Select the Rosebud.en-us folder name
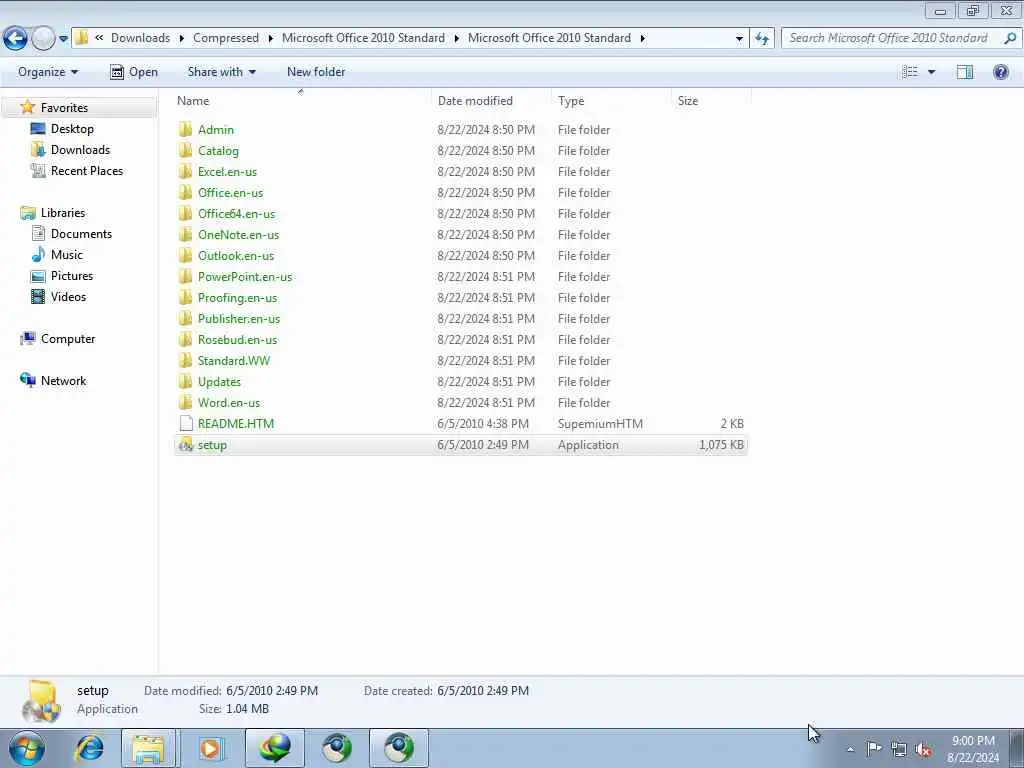Viewport: 1024px width, 768px height. (237, 339)
